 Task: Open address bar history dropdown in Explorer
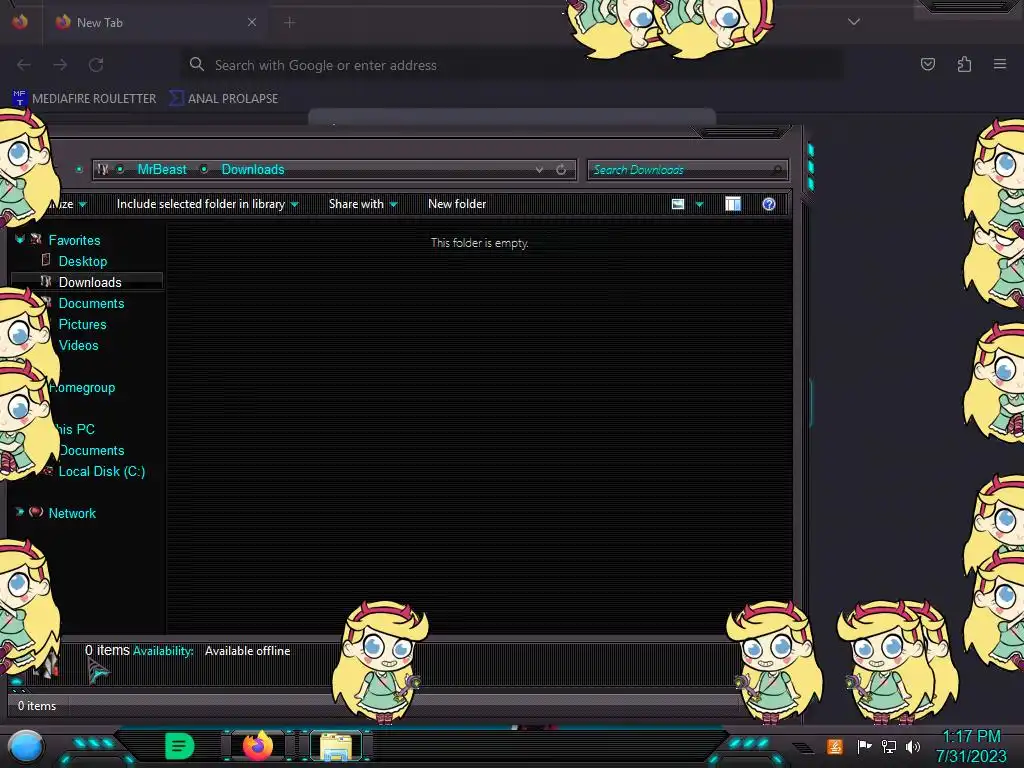tap(539, 170)
